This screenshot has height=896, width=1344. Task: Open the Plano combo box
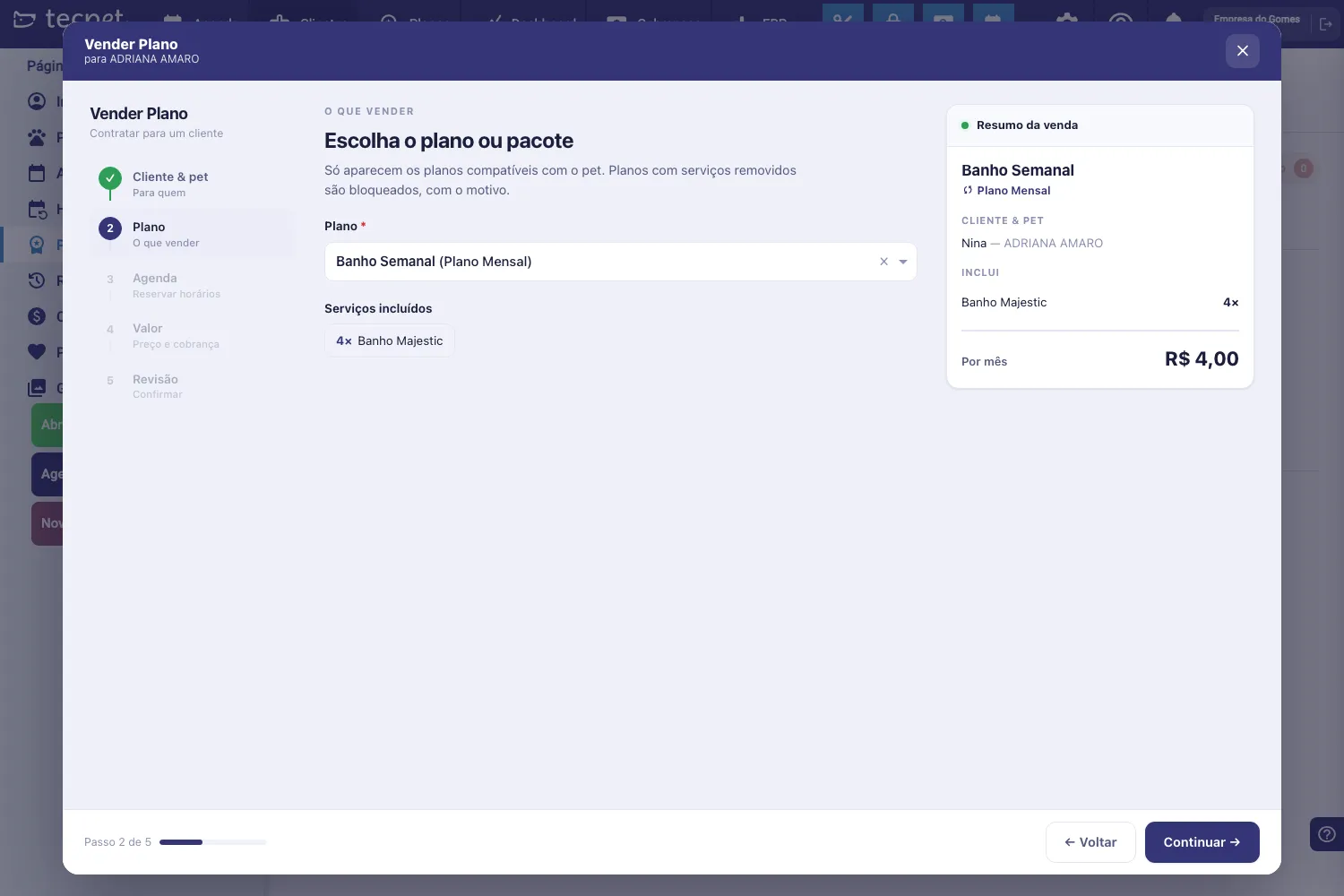point(620,262)
